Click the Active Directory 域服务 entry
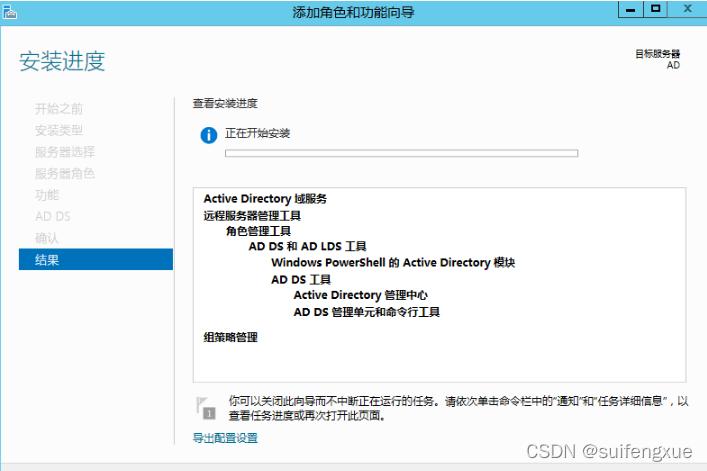This screenshot has width=707, height=471. (265, 198)
